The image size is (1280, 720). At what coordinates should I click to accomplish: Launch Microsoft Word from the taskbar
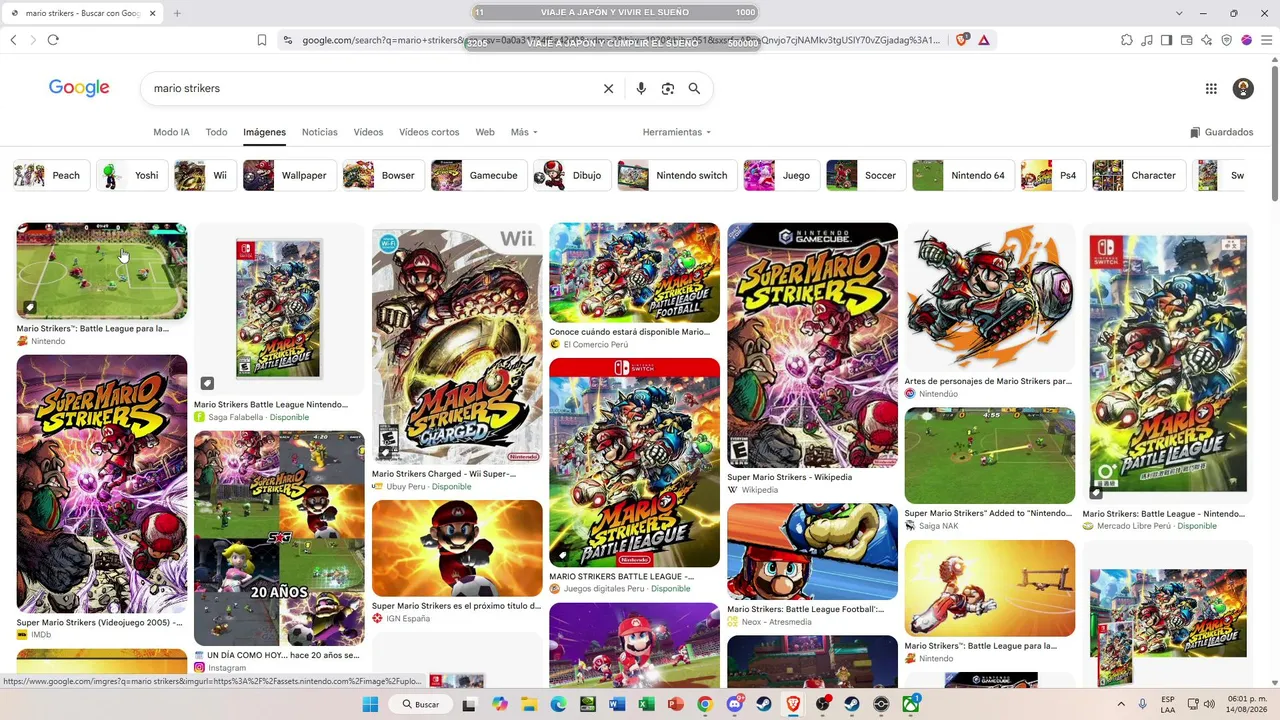point(617,704)
